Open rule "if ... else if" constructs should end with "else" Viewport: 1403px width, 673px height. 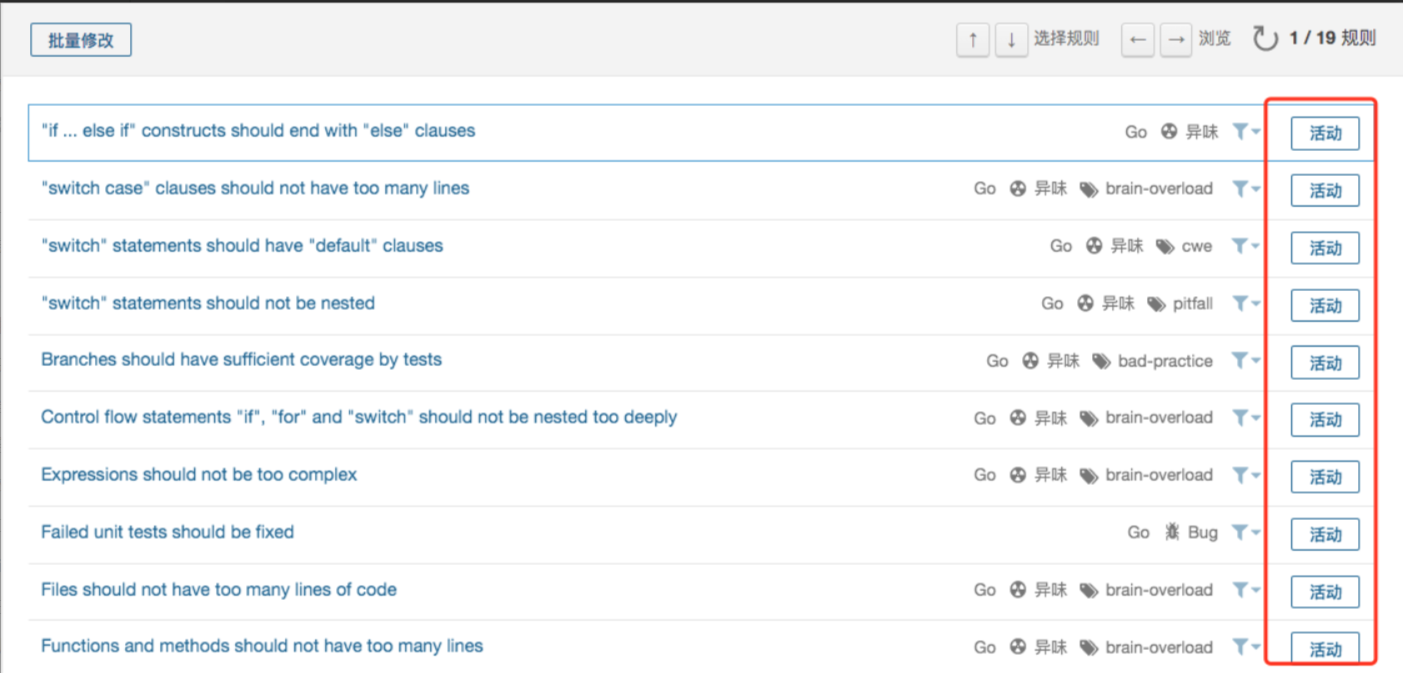point(258,130)
